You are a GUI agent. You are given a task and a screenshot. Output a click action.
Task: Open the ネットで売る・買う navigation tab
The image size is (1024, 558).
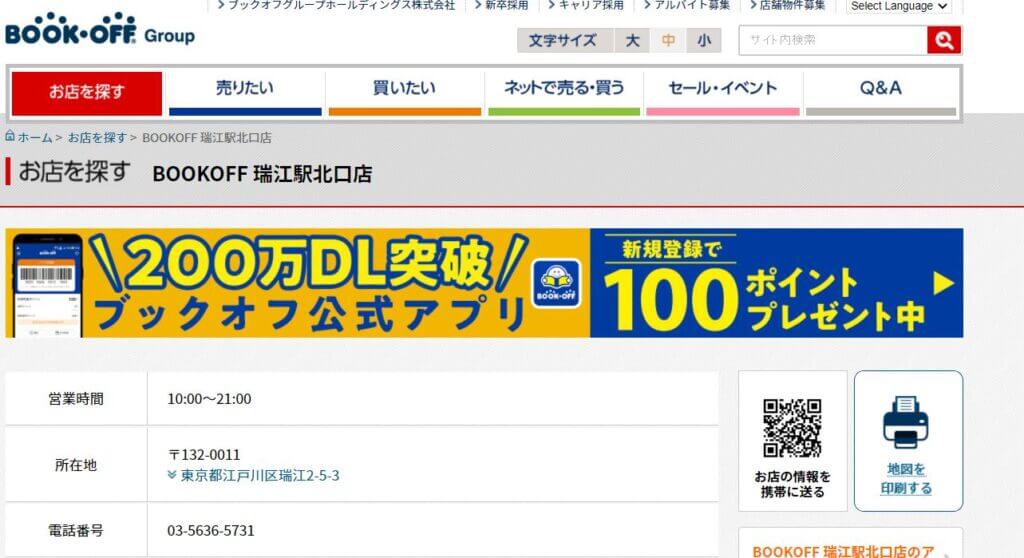(x=564, y=92)
